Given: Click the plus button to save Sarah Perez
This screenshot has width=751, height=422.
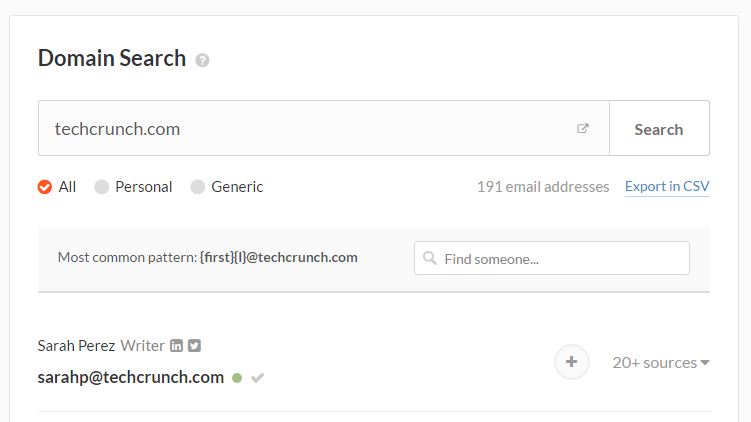Looking at the screenshot, I should (x=571, y=362).
